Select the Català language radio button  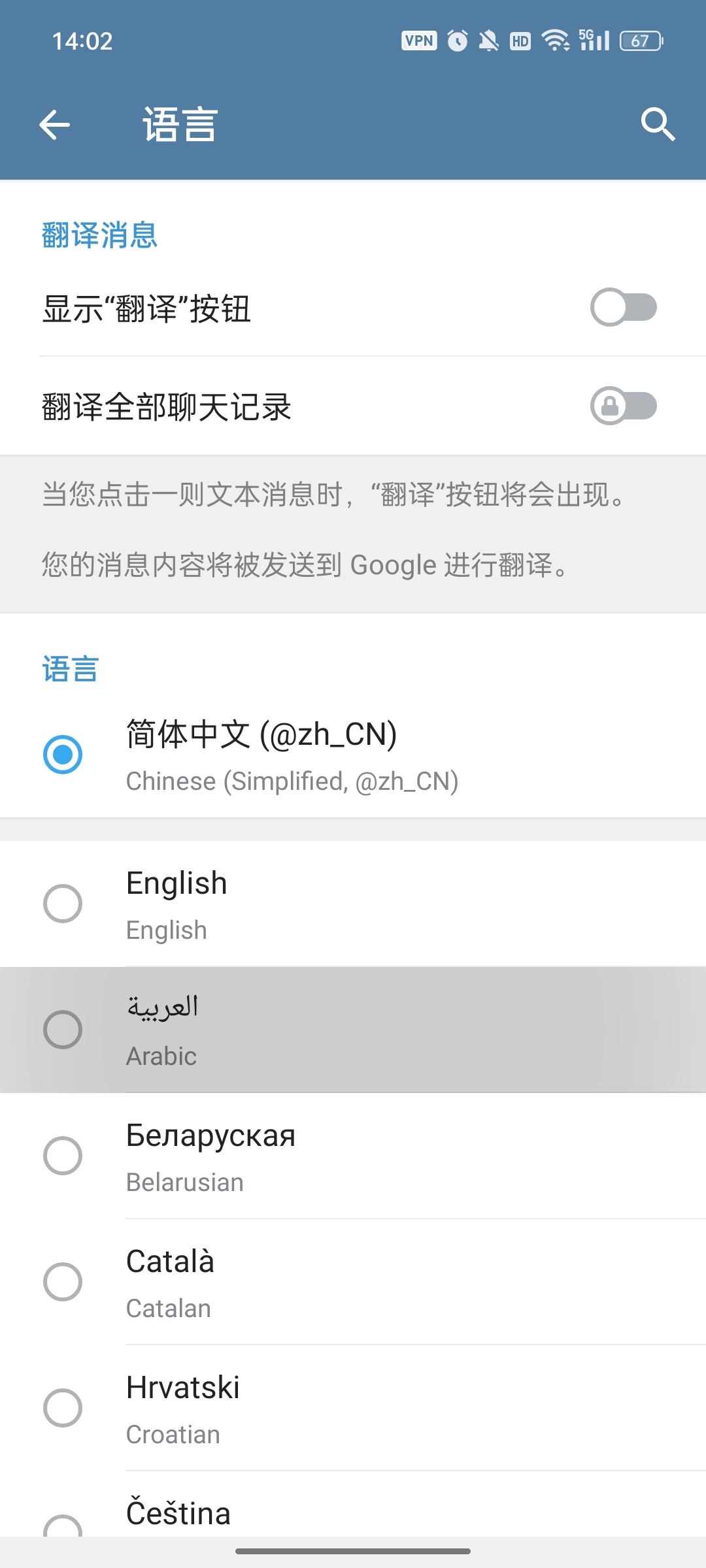point(63,1282)
